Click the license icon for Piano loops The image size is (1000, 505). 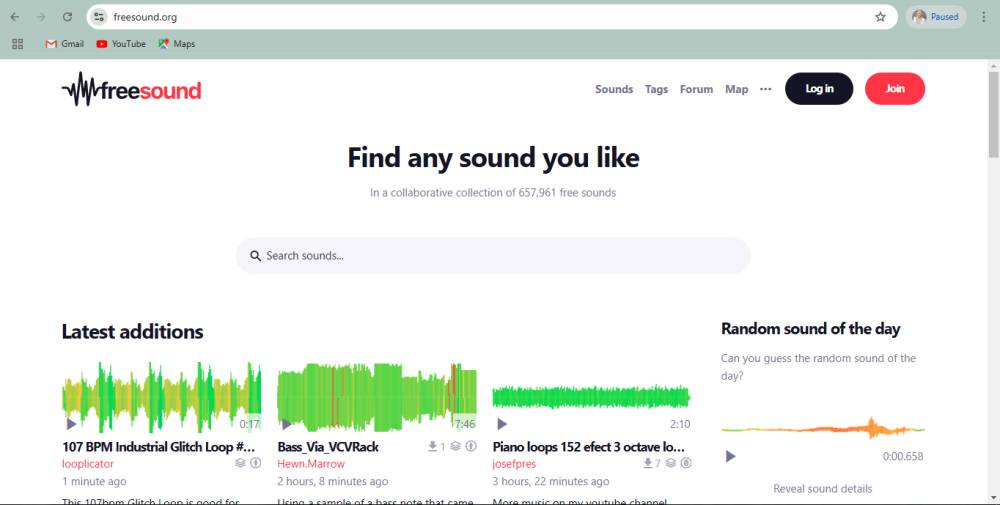686,463
